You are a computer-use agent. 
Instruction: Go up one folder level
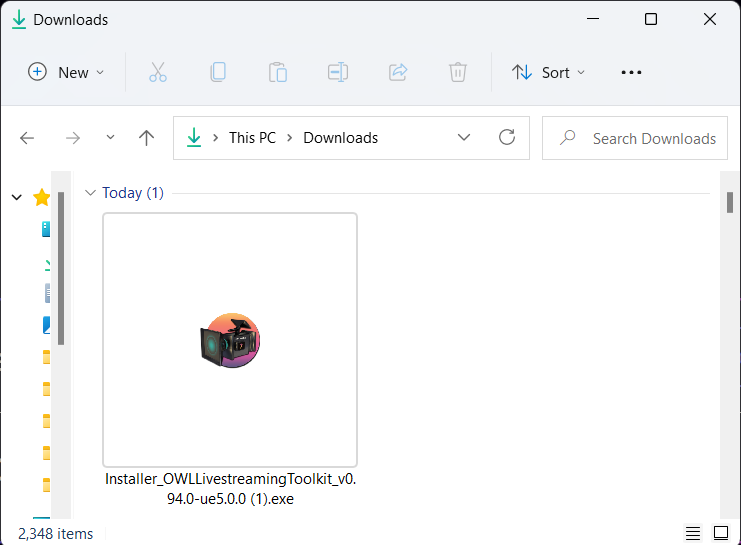click(x=146, y=138)
